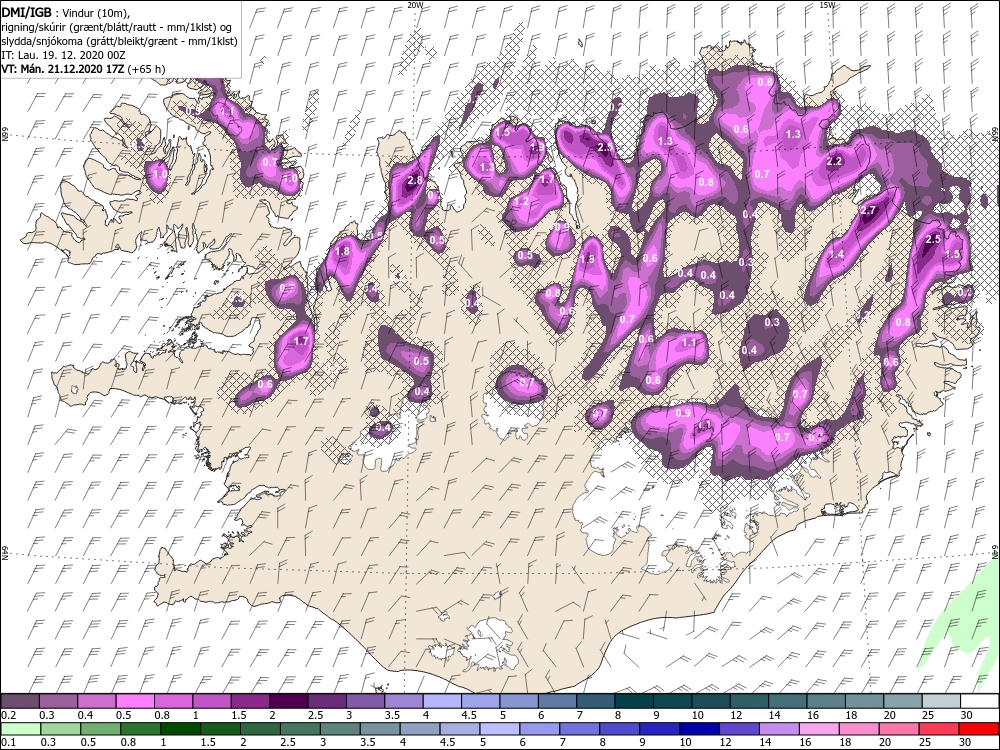Viewport: 1000px width, 750px height.
Task: Select the lavender swatch above top-row label 4
Action: (441, 702)
